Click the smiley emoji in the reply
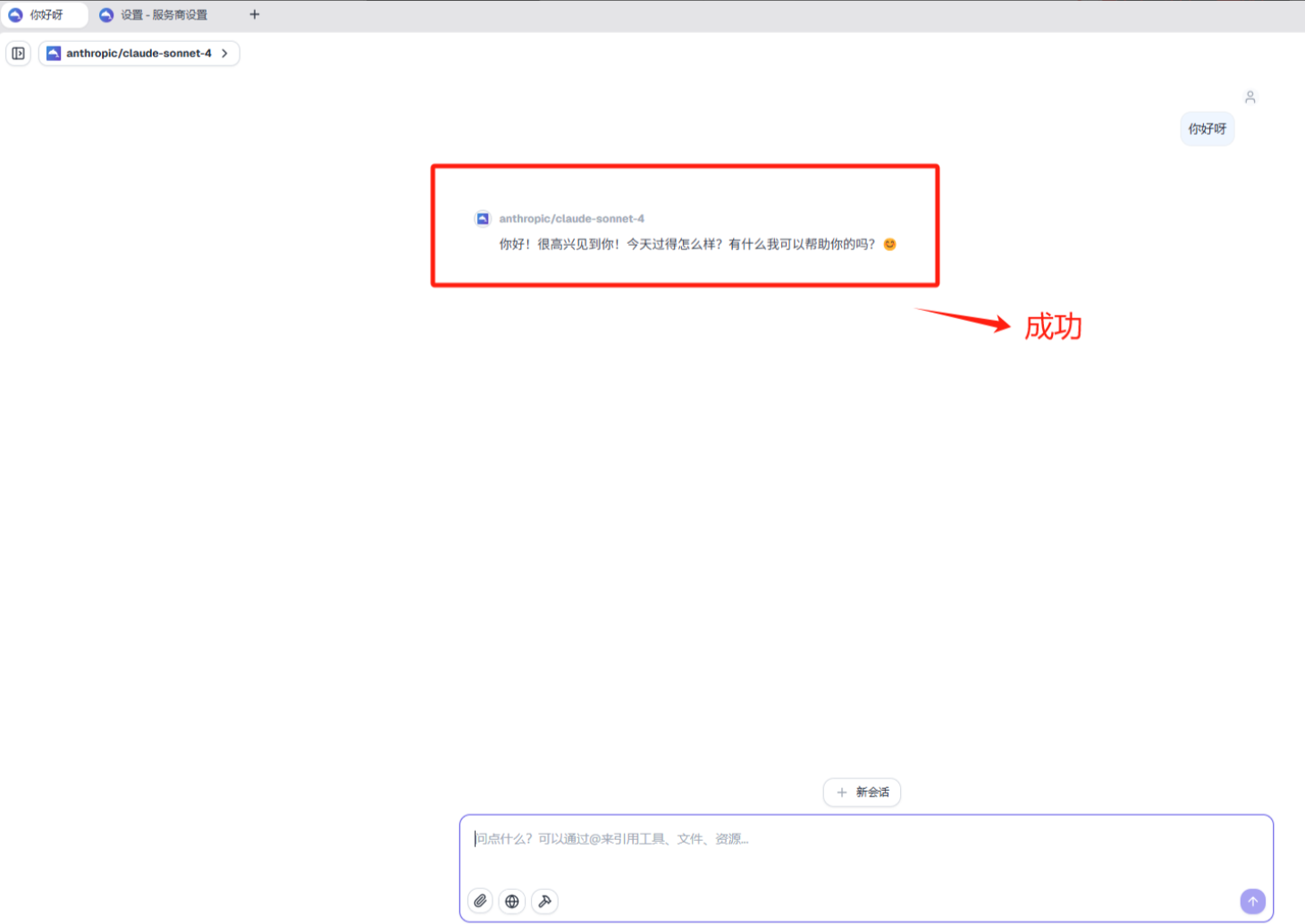 tap(889, 244)
